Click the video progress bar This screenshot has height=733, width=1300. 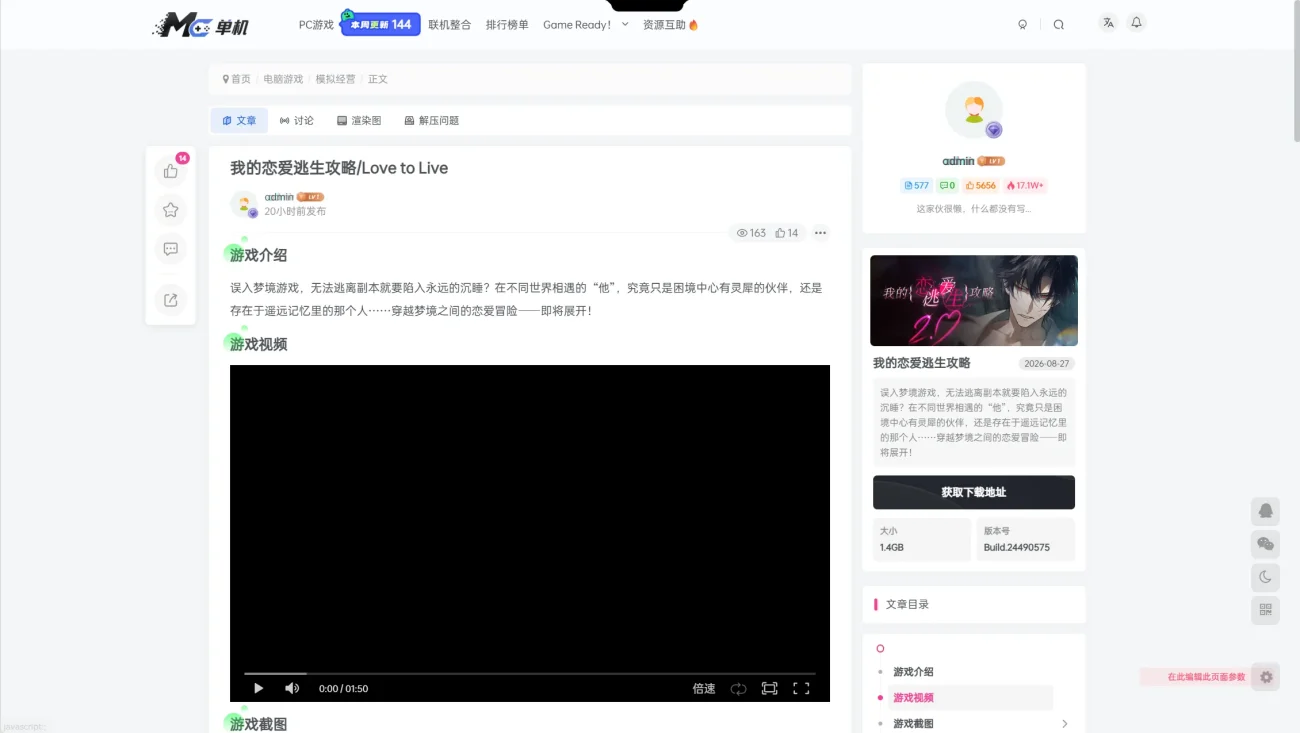[x=530, y=674]
